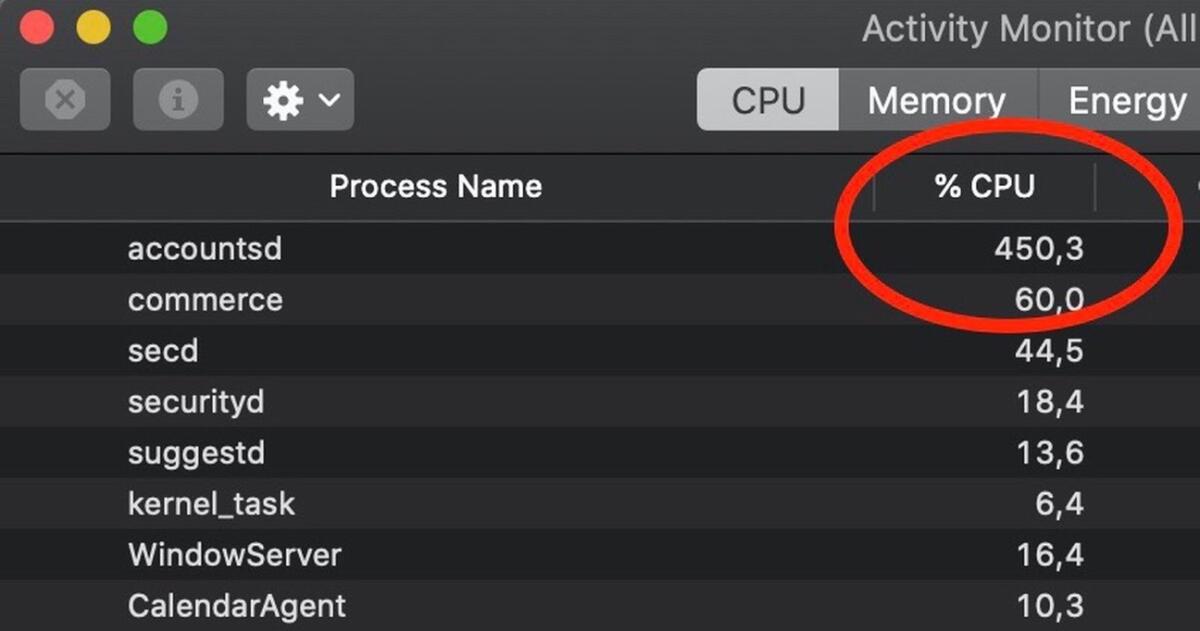Image resolution: width=1200 pixels, height=631 pixels.
Task: Switch to the Memory tab
Action: 936,99
